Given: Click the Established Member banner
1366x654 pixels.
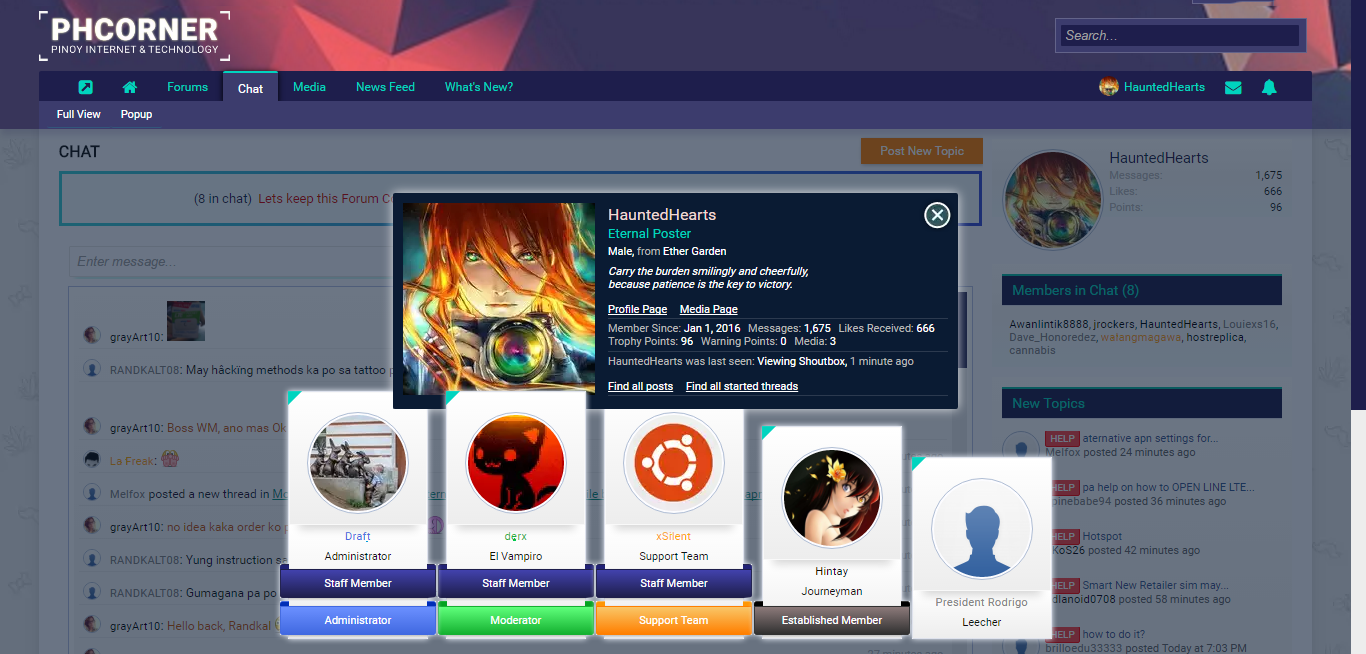Looking at the screenshot, I should (832, 620).
